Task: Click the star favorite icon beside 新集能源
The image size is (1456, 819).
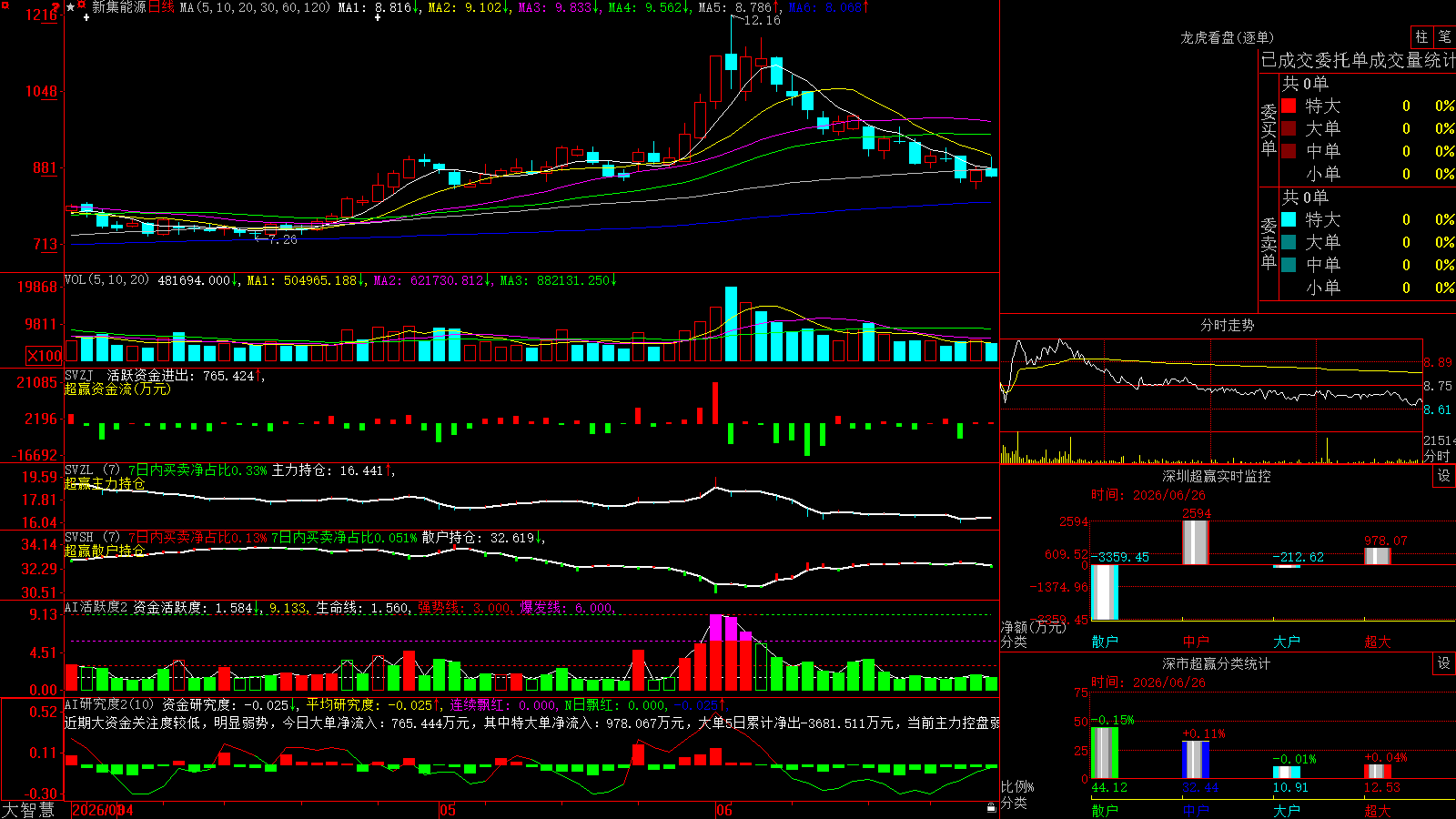Action: [70, 7]
